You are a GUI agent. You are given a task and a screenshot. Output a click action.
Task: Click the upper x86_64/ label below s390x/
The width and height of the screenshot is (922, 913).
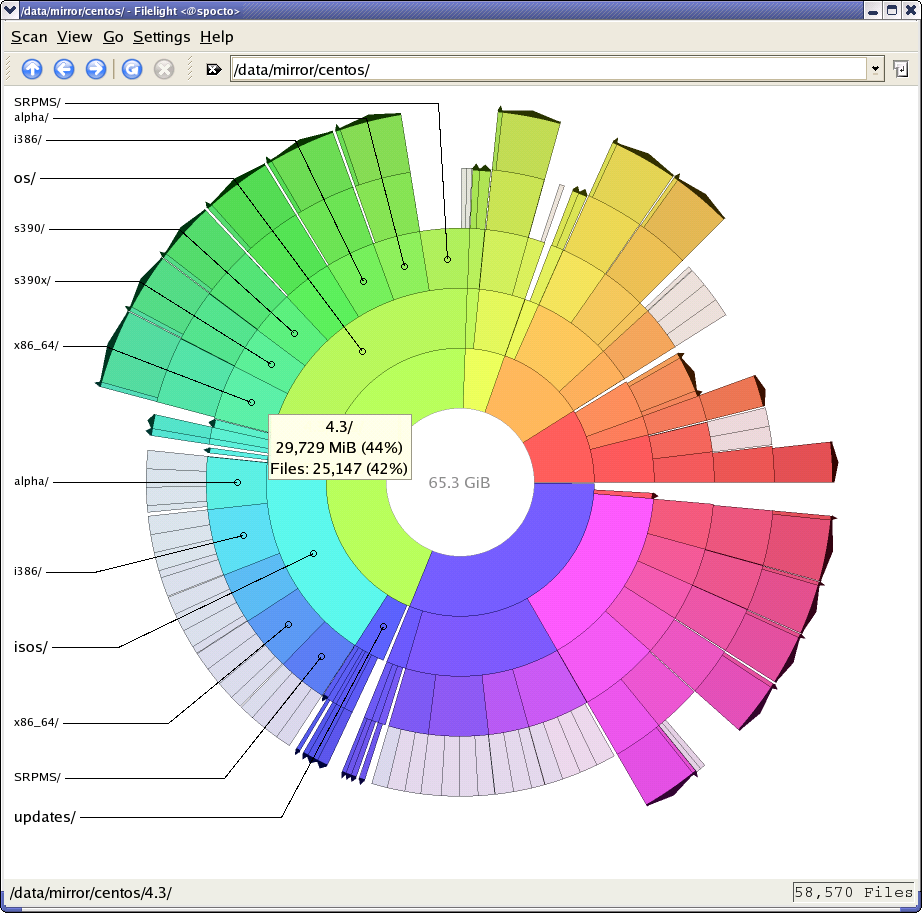[36, 345]
